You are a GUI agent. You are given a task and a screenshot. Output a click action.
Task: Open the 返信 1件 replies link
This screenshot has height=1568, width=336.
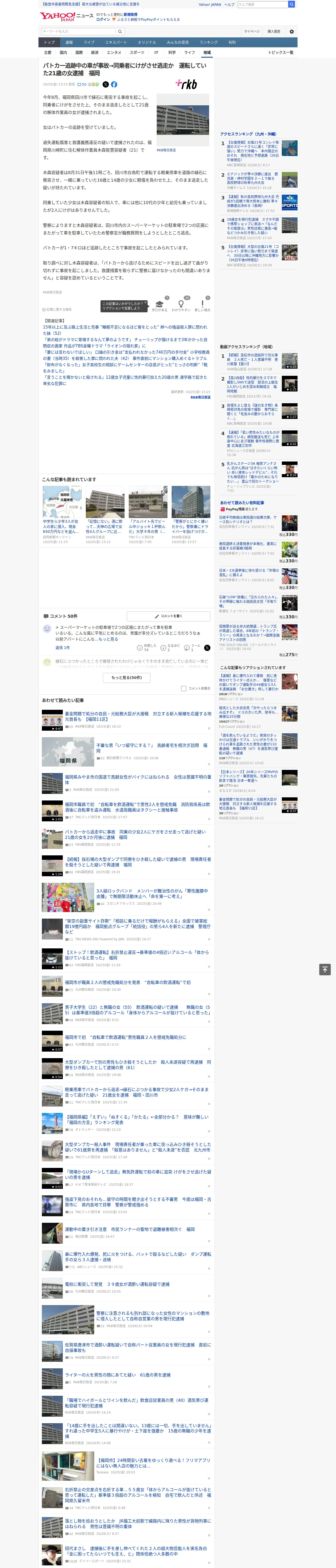coord(63,648)
